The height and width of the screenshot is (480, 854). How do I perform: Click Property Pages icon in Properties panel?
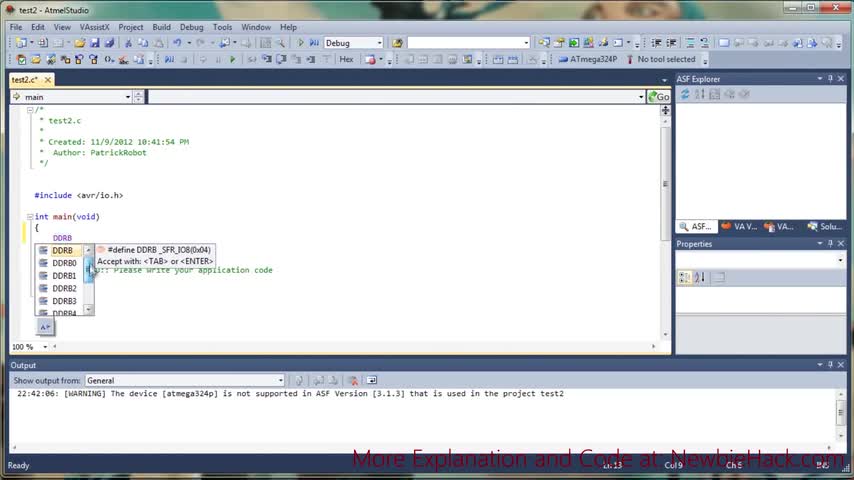(x=719, y=278)
